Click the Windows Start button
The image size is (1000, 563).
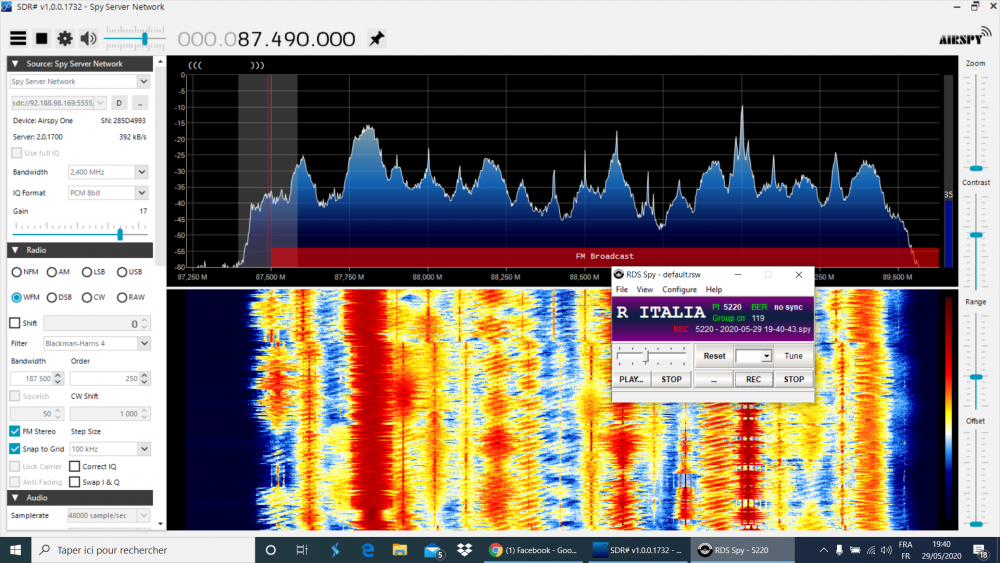pos(15,550)
